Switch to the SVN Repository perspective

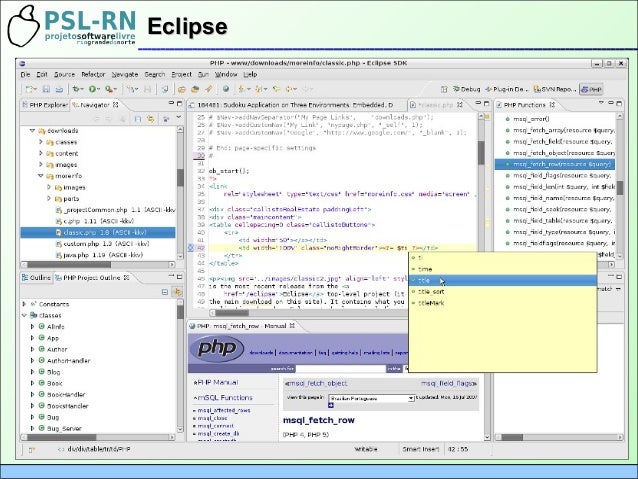[555, 89]
